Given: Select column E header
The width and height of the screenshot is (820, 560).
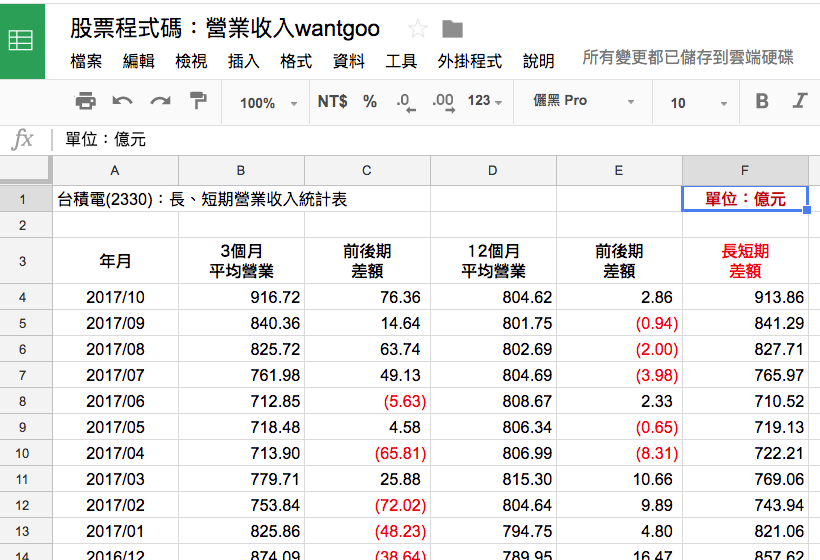Looking at the screenshot, I should click(x=619, y=170).
